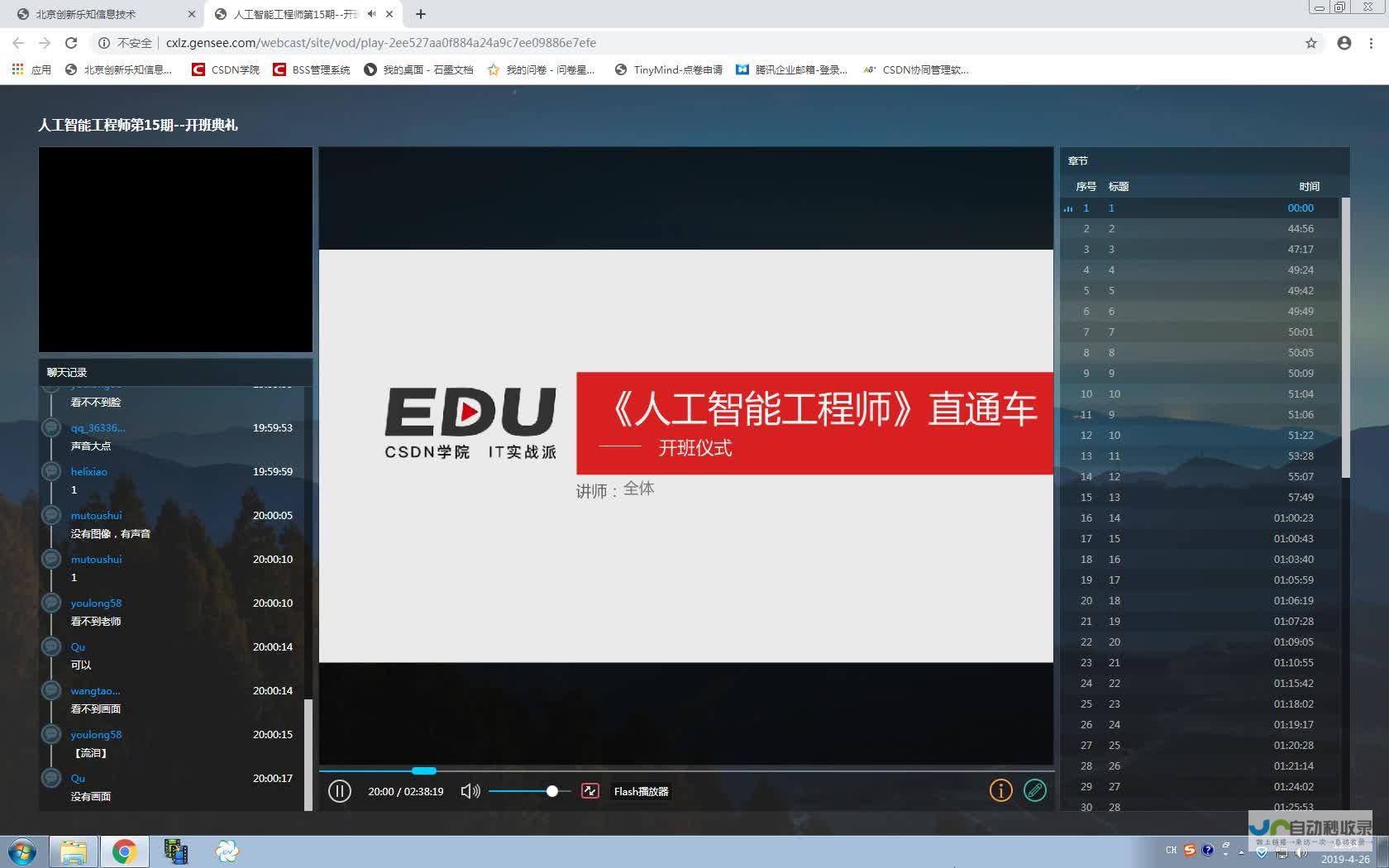Click the 序号 column header
The image size is (1389, 868).
(1086, 187)
